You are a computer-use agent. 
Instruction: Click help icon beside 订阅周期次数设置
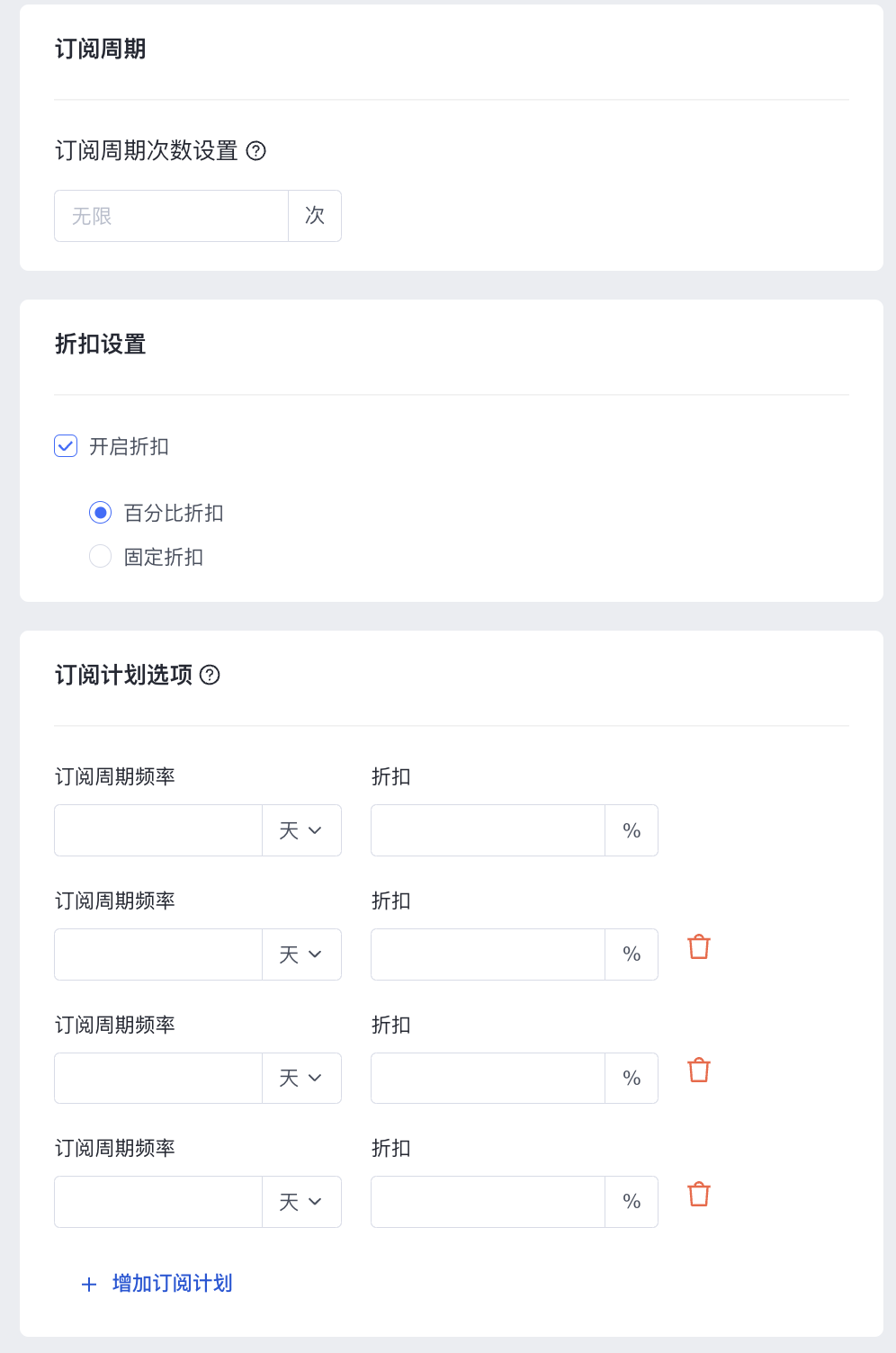click(x=255, y=151)
